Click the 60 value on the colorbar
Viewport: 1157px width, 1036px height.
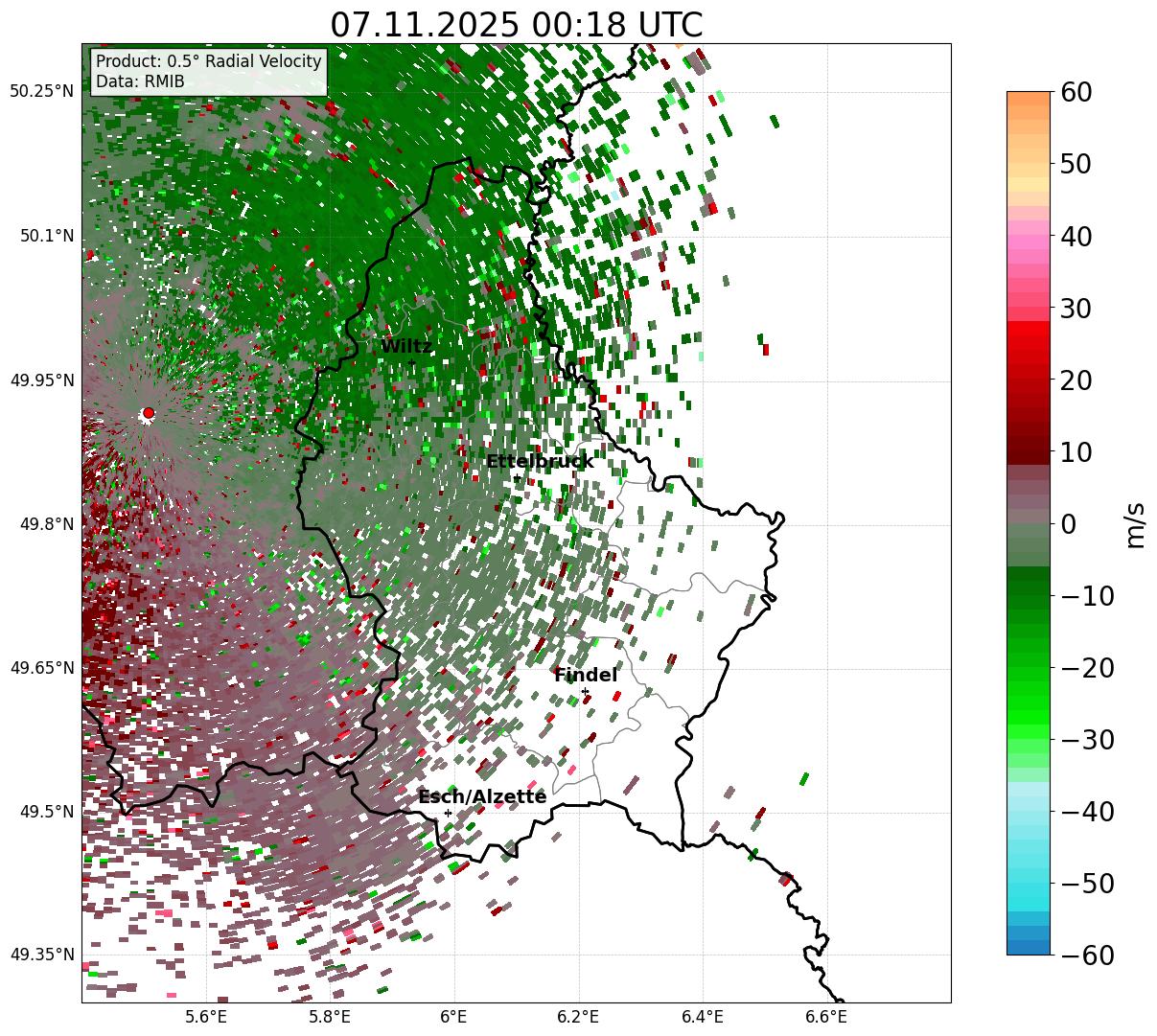(x=1076, y=92)
